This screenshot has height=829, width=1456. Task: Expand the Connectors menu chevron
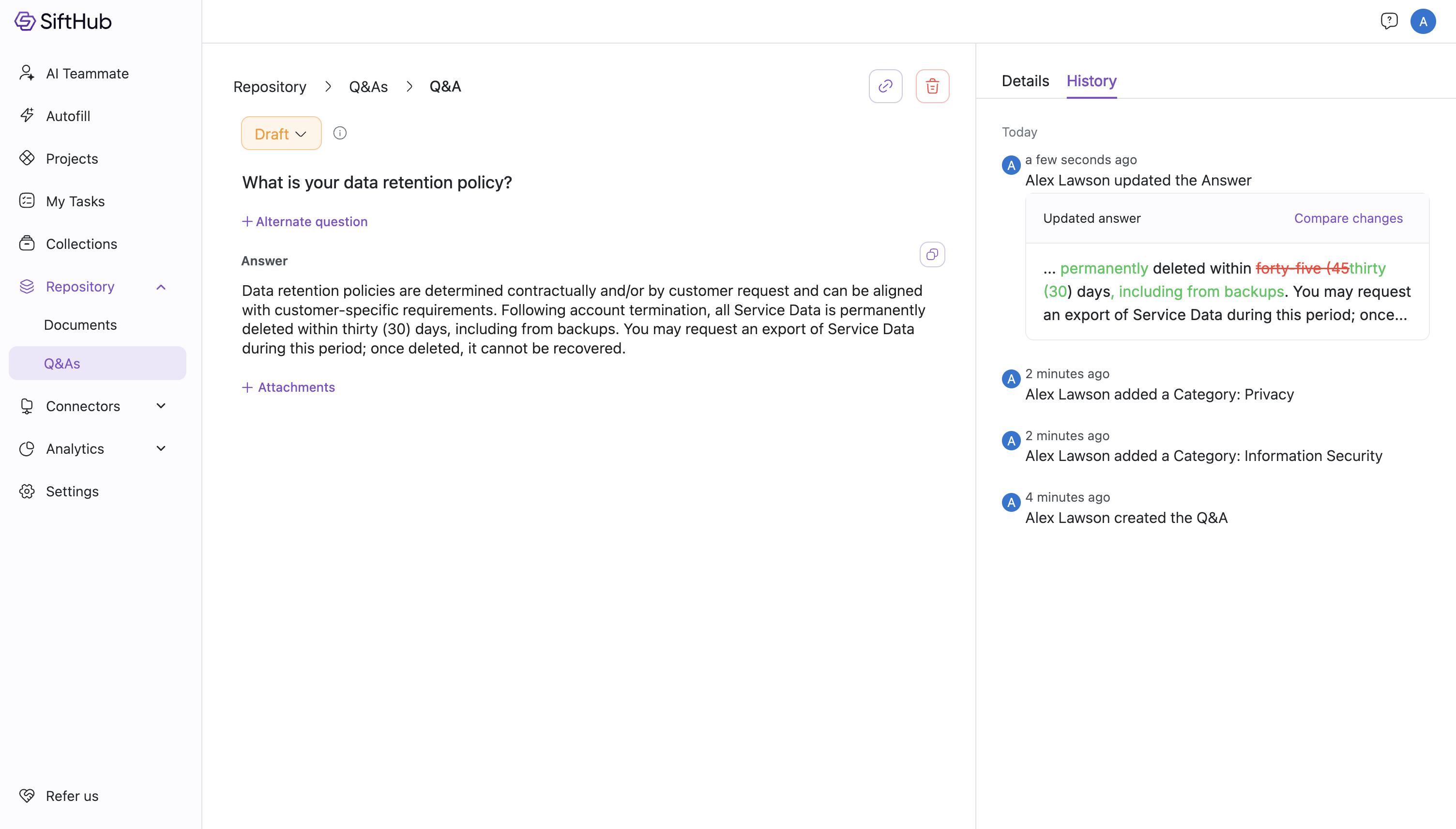coord(161,406)
